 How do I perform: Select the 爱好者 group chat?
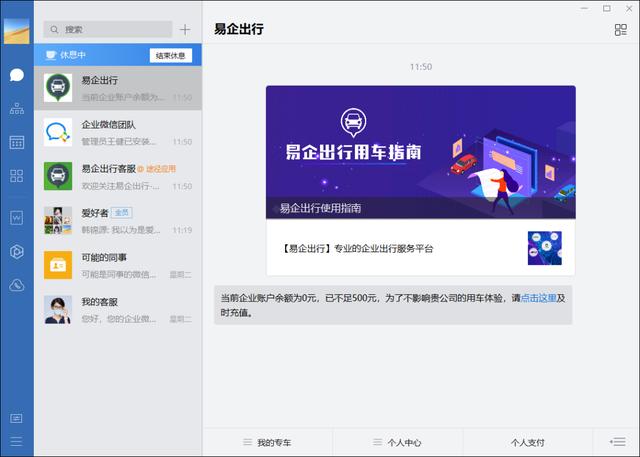(x=118, y=221)
